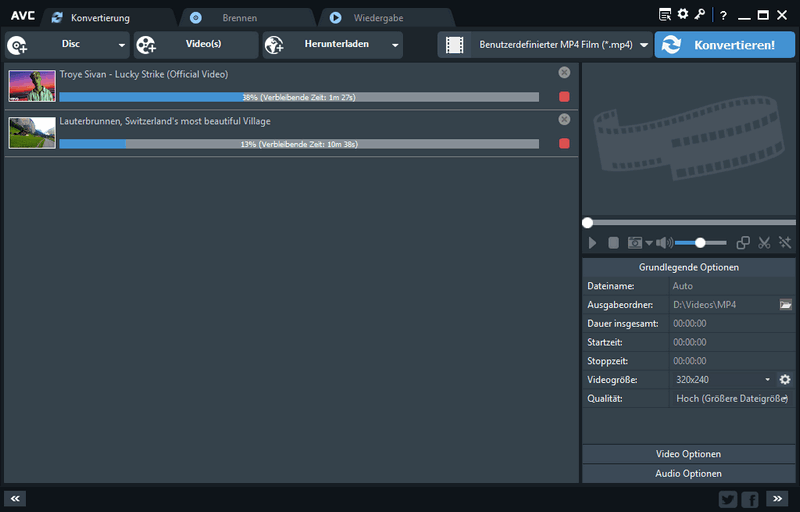This screenshot has height=512, width=800.
Task: Expand the snapshot dropdown arrow
Action: pos(648,243)
